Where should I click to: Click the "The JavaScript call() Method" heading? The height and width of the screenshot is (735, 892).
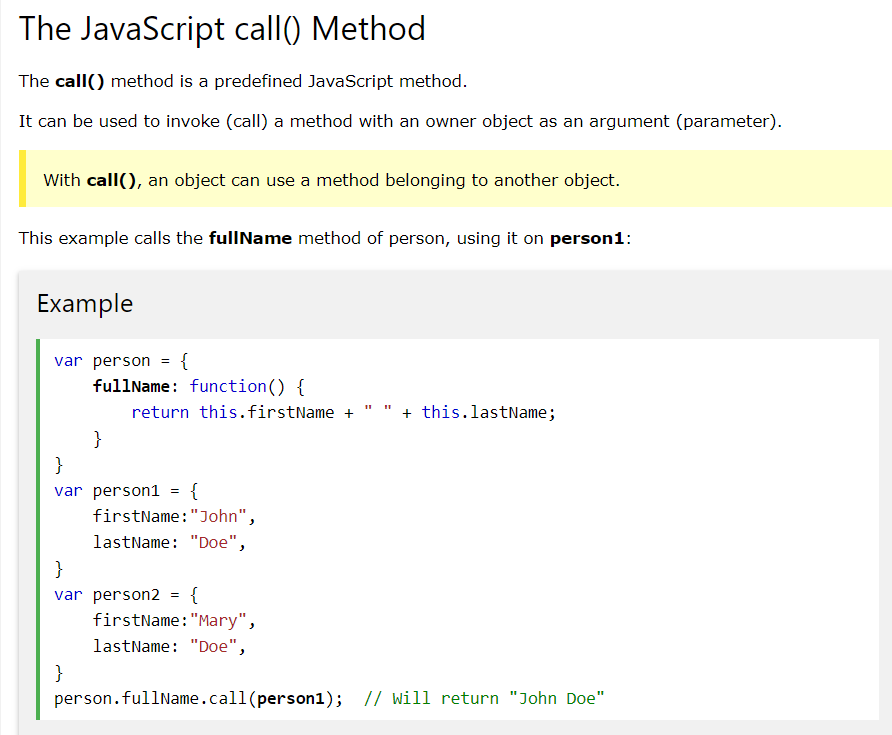(222, 29)
